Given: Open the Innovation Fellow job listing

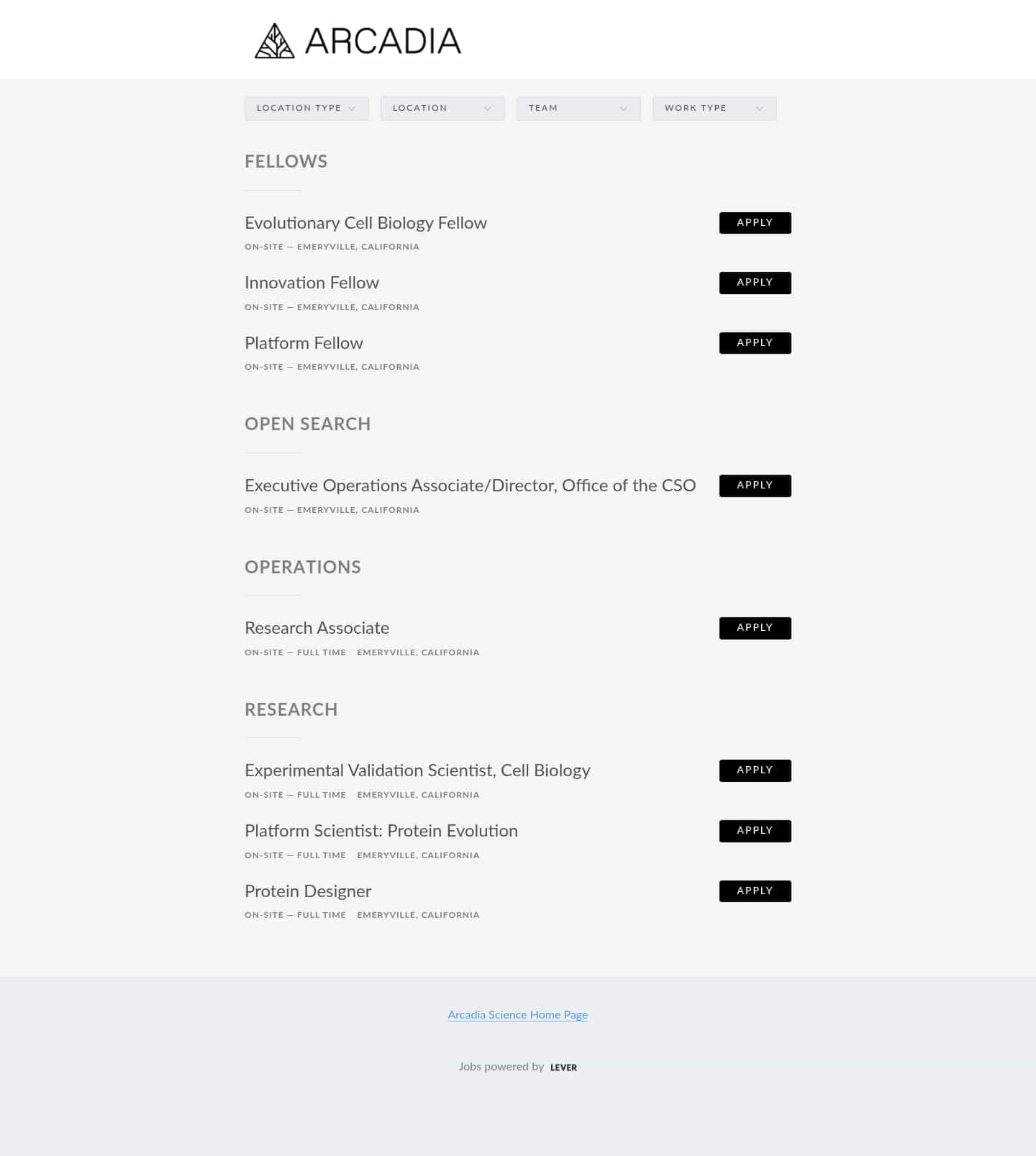Looking at the screenshot, I should (x=312, y=283).
